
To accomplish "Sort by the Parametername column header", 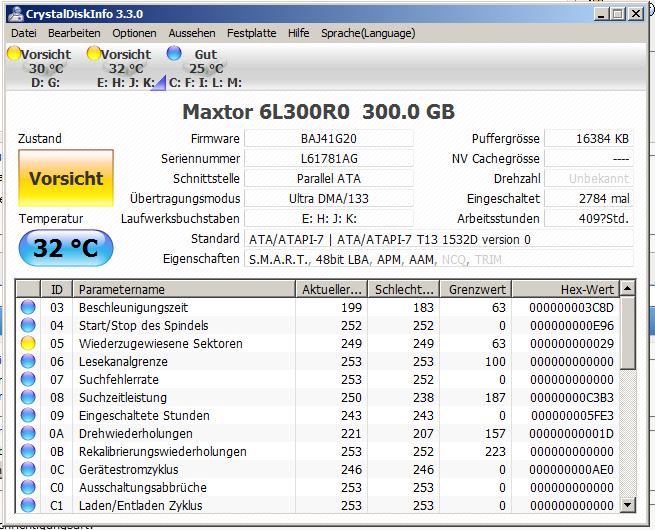I will pos(184,289).
